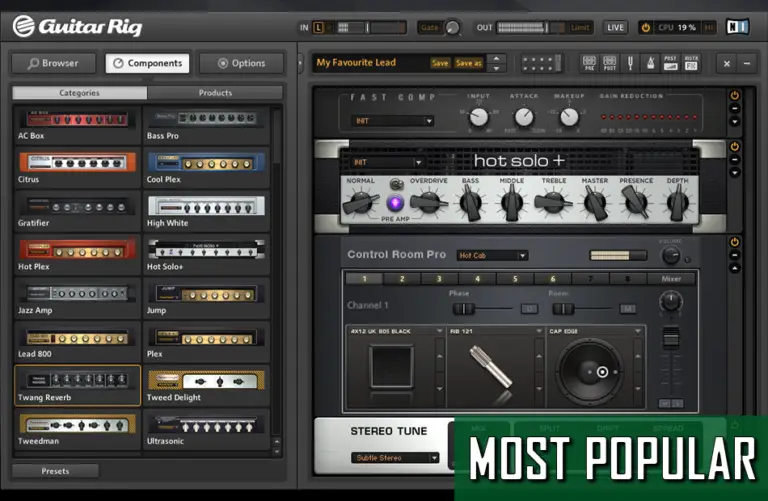Select the Tweed Delight amp thumbnail

206,386
